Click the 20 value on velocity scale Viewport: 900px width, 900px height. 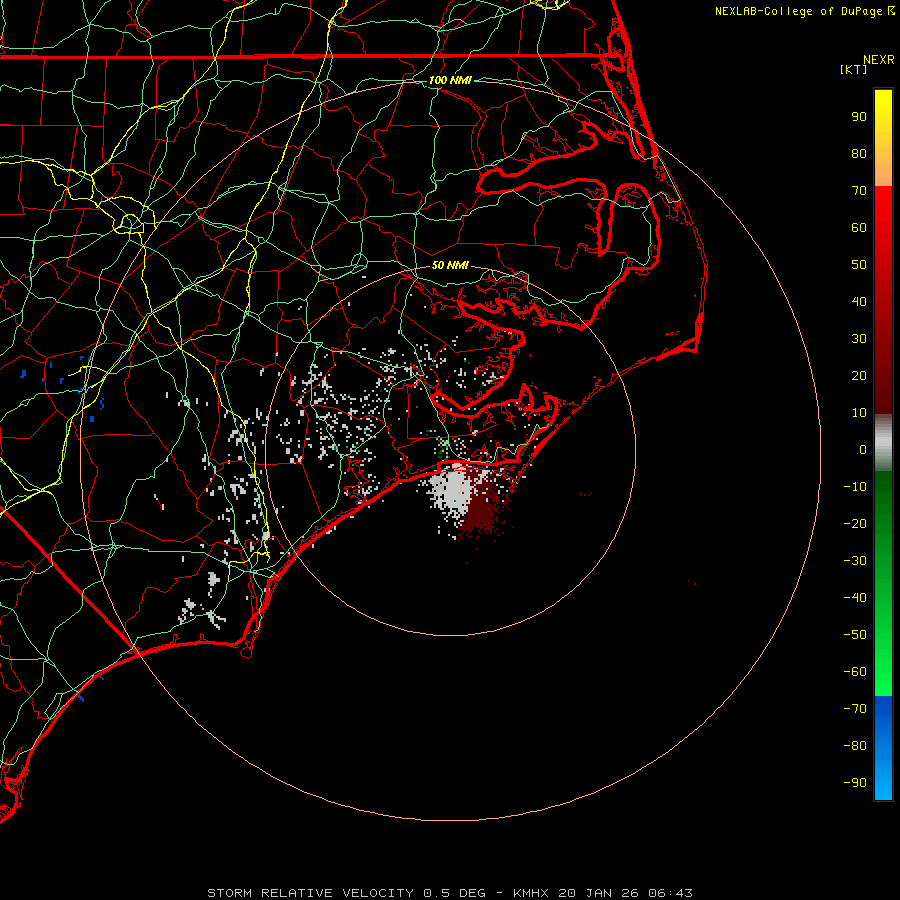click(x=859, y=375)
